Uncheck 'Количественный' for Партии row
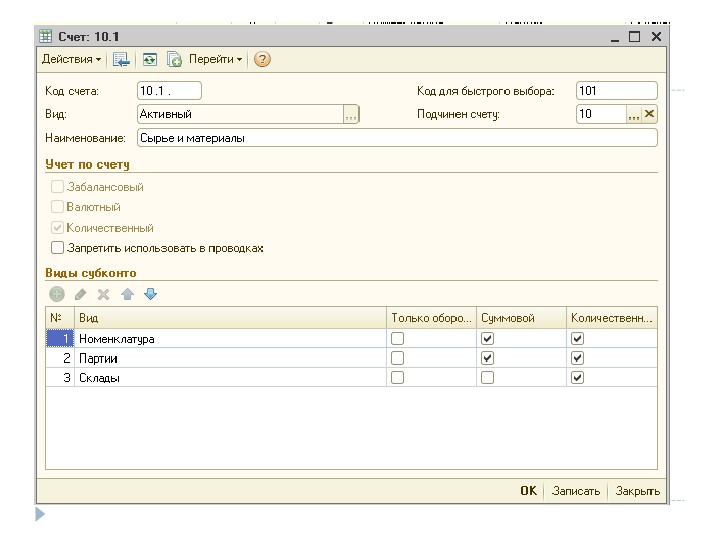Screen dimensions: 720x540 click(x=577, y=358)
